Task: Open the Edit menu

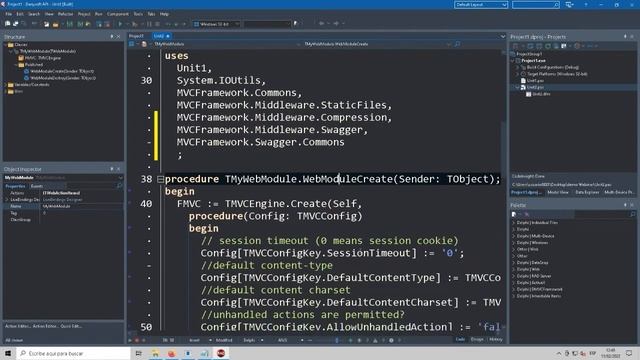Action: coord(20,14)
